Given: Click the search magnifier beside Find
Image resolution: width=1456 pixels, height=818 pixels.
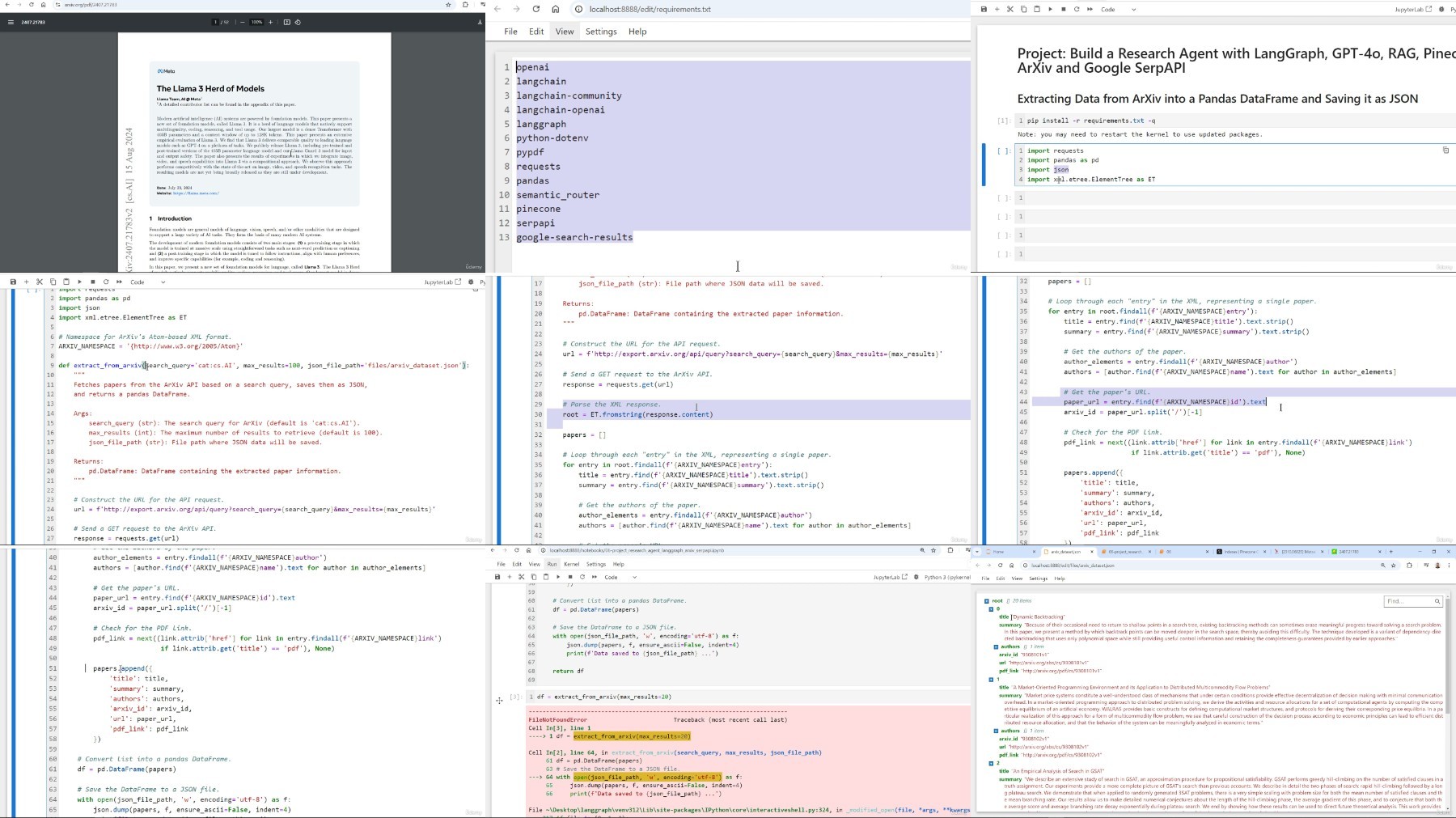Looking at the screenshot, I should (1437, 601).
